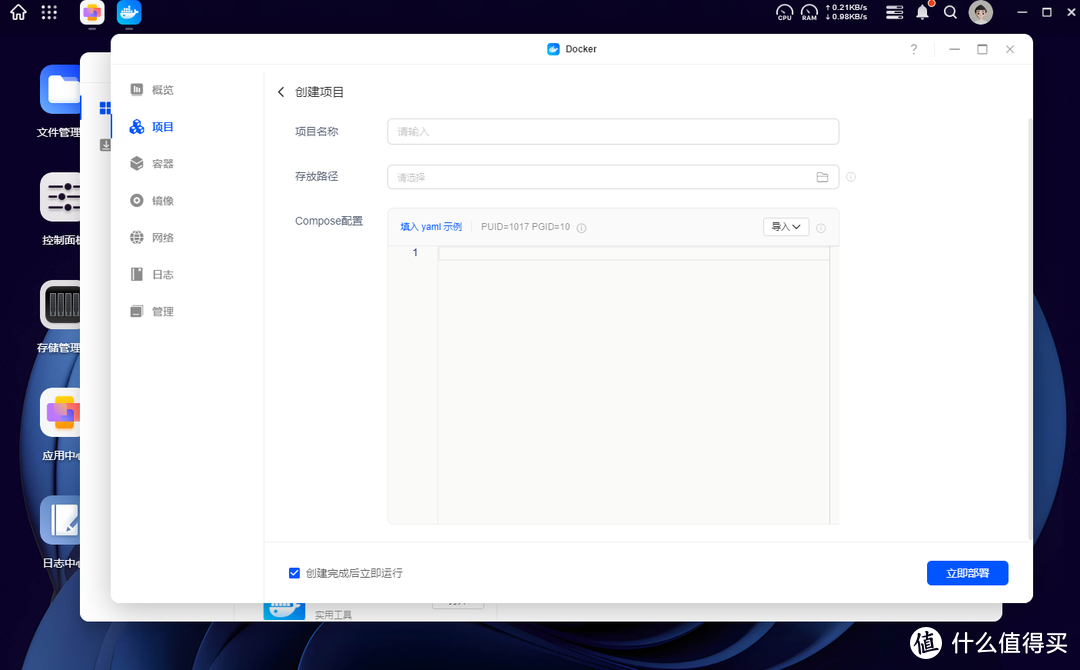Image resolution: width=1080 pixels, height=670 pixels.
Task: Open the 网络 network section
Action: [x=159, y=237]
